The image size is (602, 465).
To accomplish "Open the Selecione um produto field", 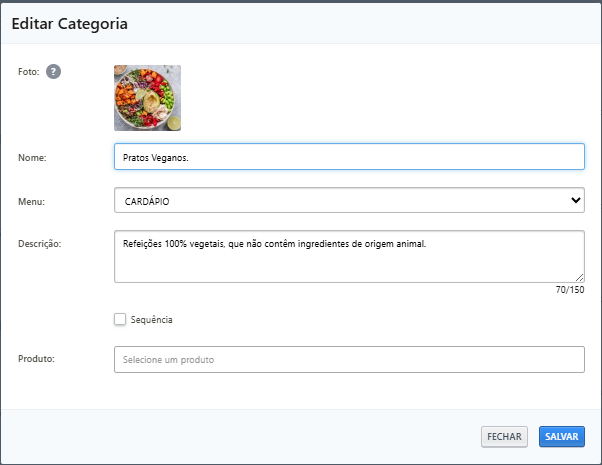I will (349, 359).
